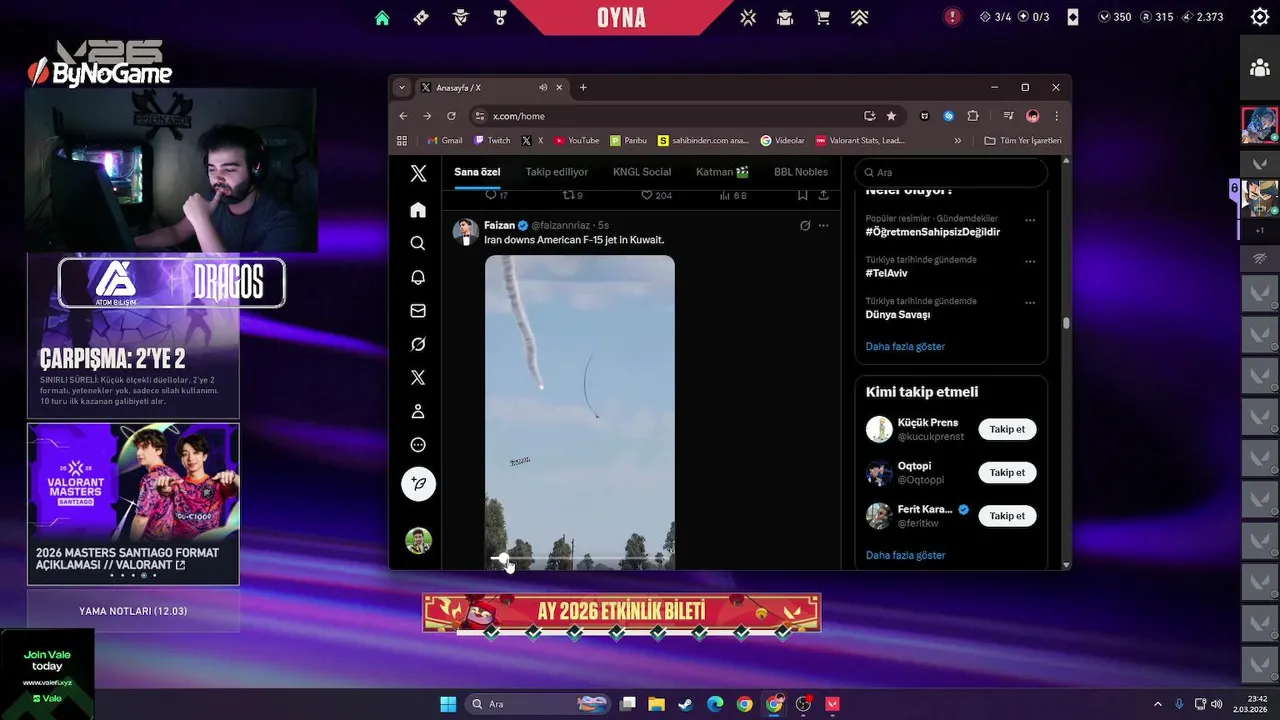Open the Valorant store cart icon
The image size is (1280, 720).
click(822, 17)
